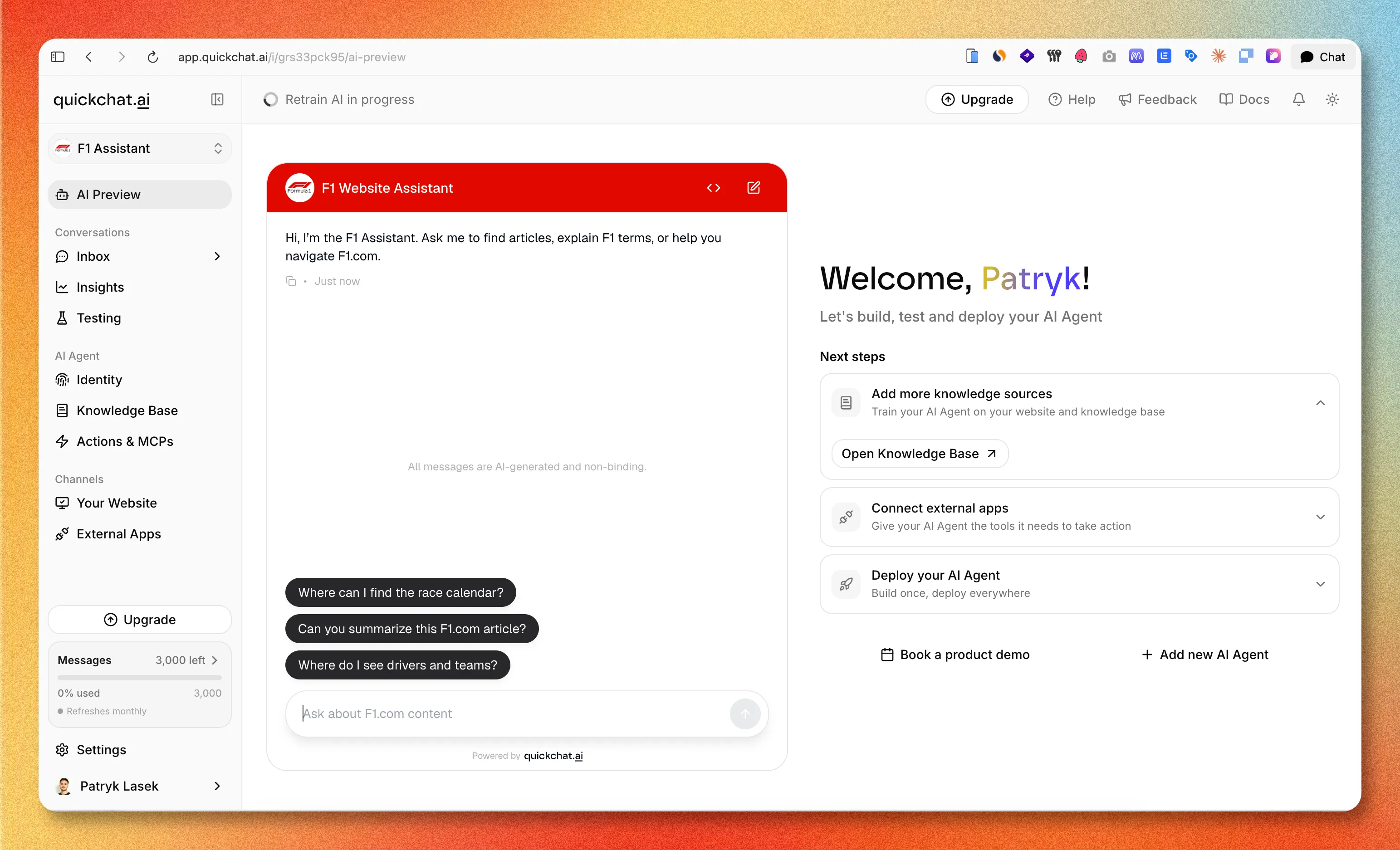Click the purple diamond extension icon
The height and width of the screenshot is (850, 1400).
1027,56
